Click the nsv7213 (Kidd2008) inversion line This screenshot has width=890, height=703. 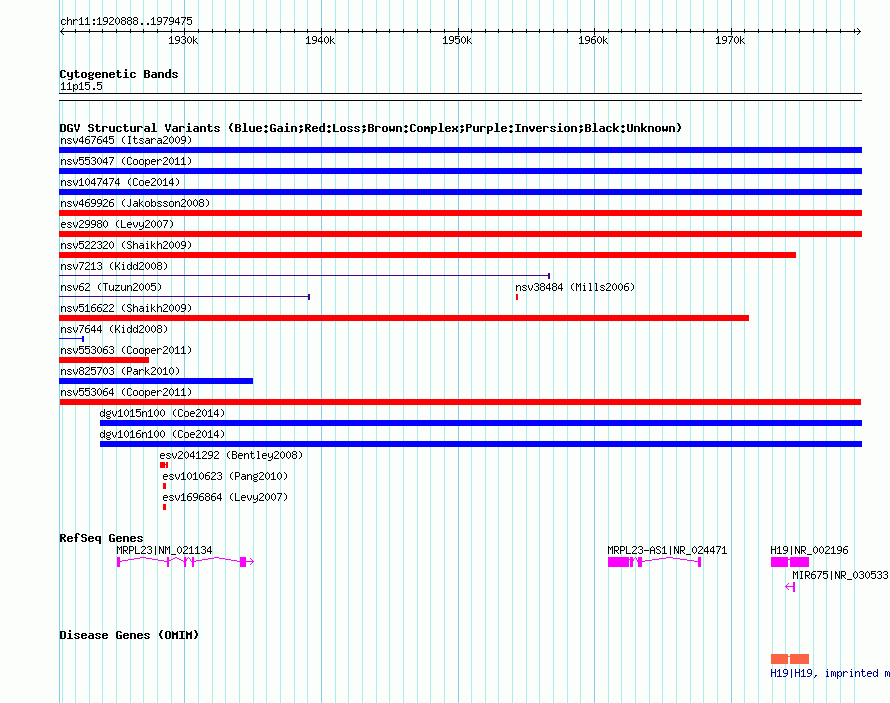[x=304, y=276]
